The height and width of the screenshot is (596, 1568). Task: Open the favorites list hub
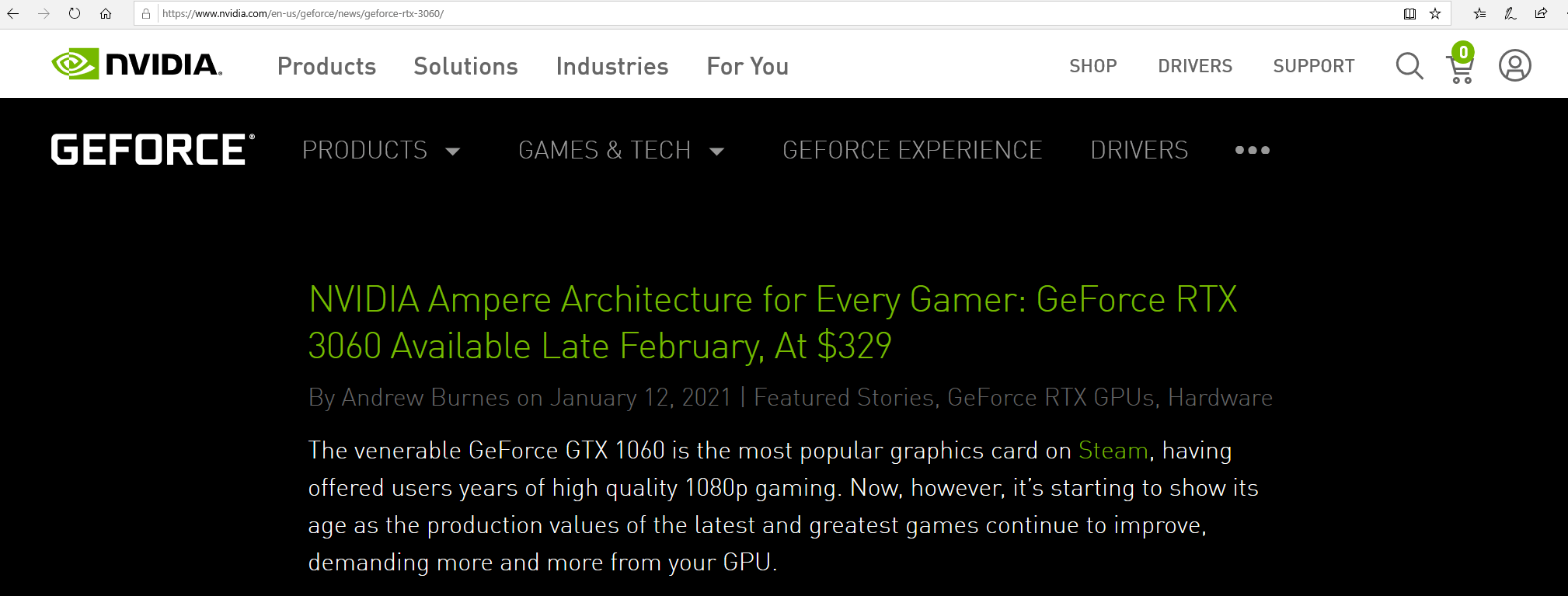[1479, 13]
